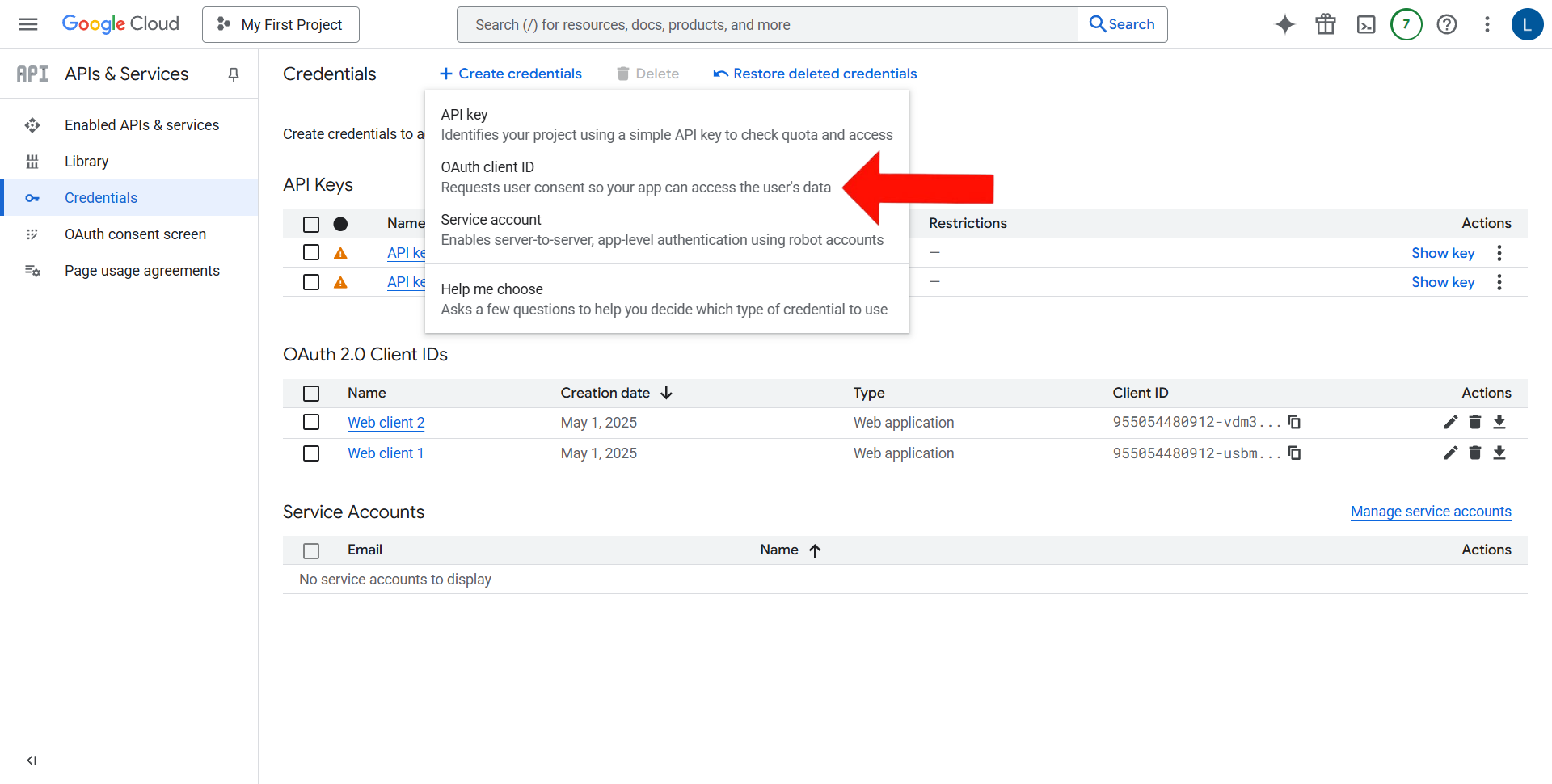
Task: Click the Delete button in the Credentials toolbar
Action: click(x=647, y=74)
